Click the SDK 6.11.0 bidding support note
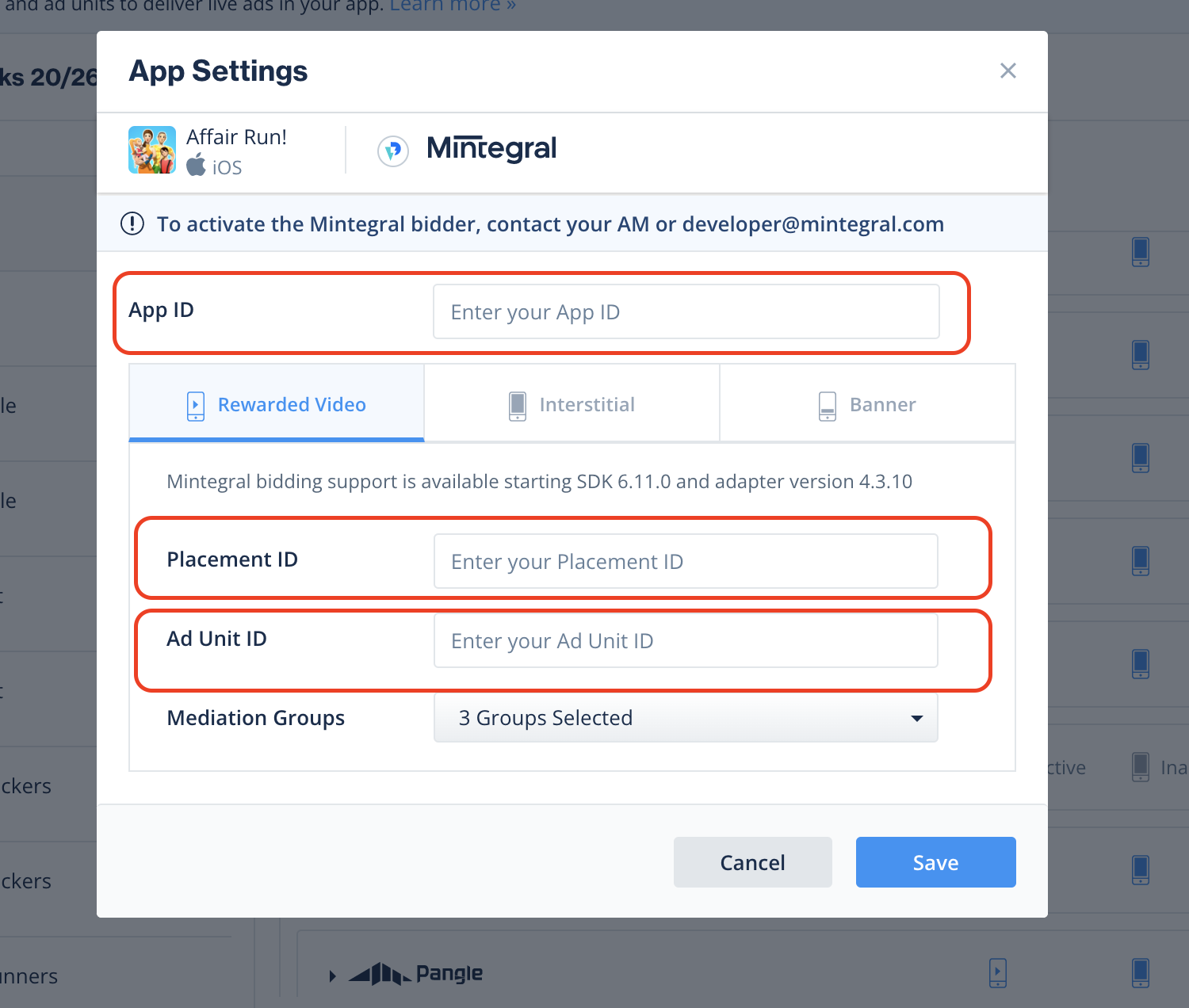Screen dimensions: 1189x1008 click(x=539, y=481)
